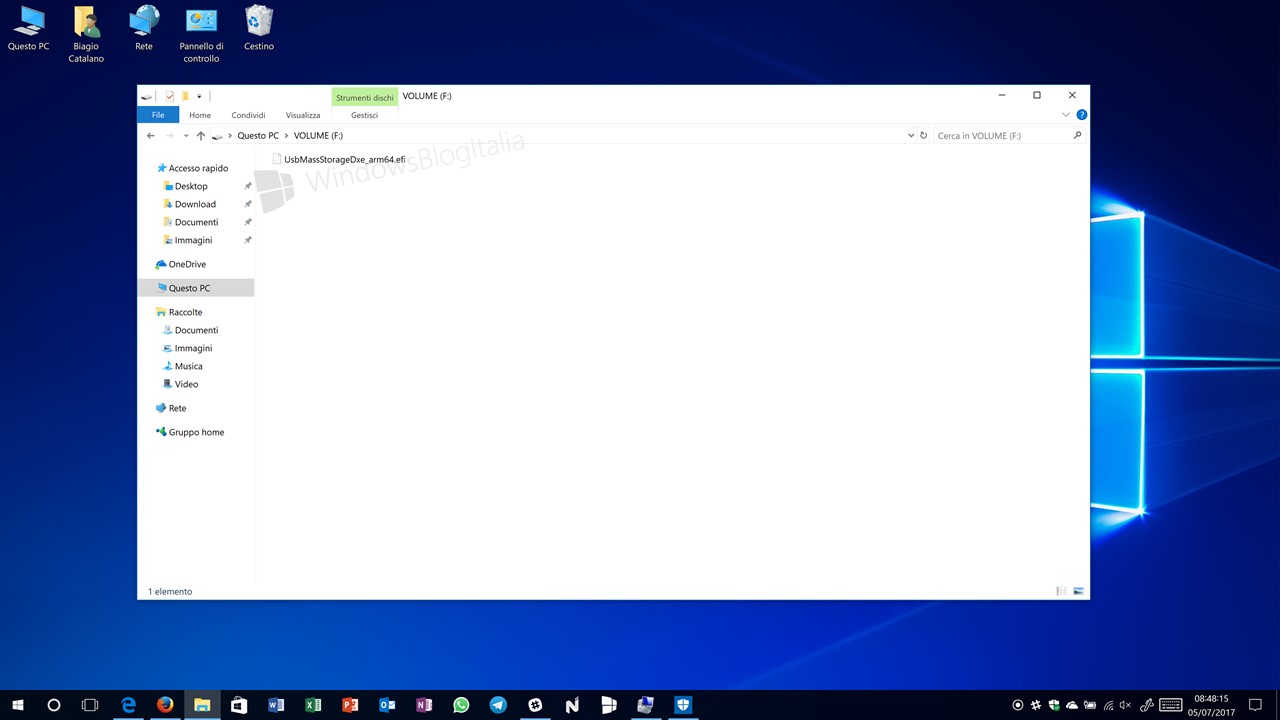
Task: Click the pin icon next to Download
Action: 248,204
